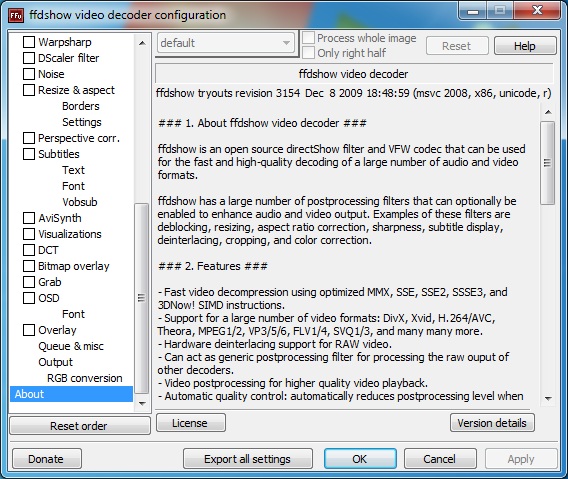This screenshot has width=568, height=479.
Task: Confirm with the OK button
Action: tap(360, 459)
